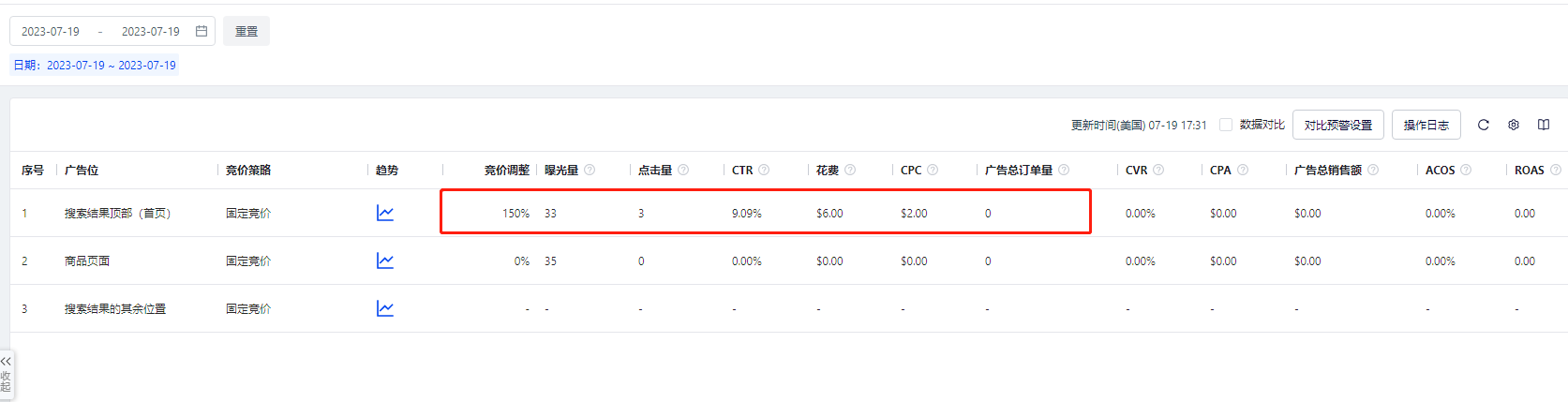
Task: Click help icon next to 广告总订单量
Action: coord(1064,170)
